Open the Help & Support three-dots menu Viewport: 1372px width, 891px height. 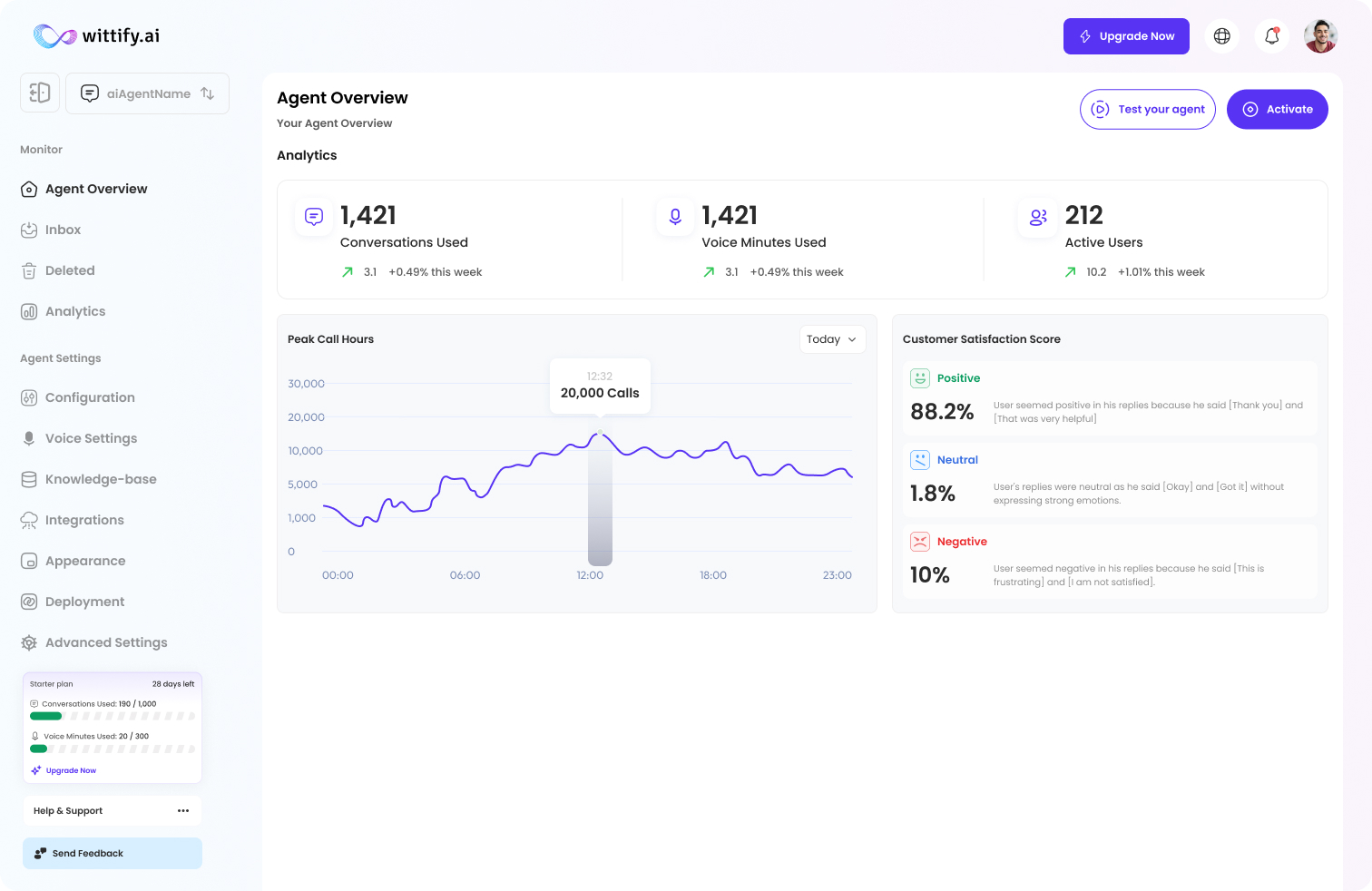click(183, 811)
